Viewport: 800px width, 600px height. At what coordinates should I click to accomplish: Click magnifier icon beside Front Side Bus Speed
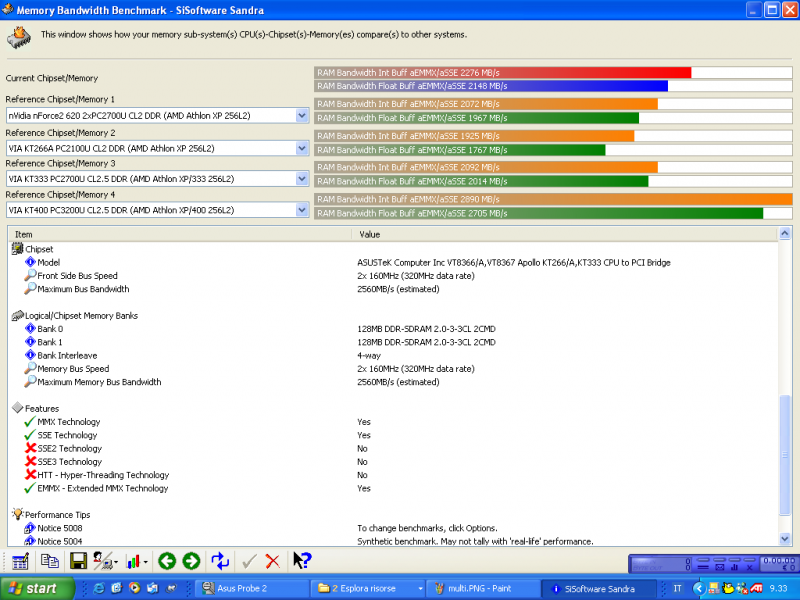(x=30, y=275)
